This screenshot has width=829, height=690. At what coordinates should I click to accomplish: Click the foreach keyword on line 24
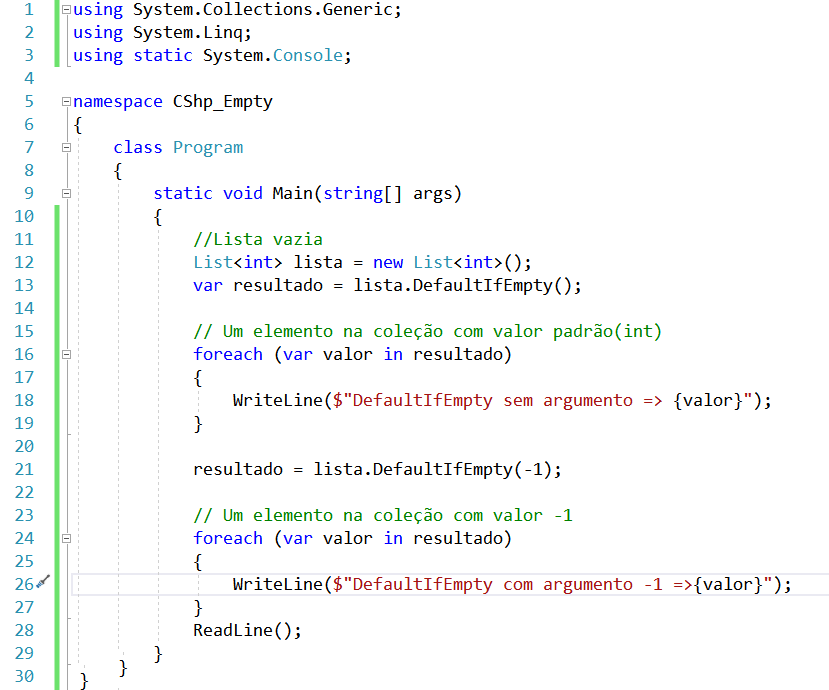coord(228,538)
